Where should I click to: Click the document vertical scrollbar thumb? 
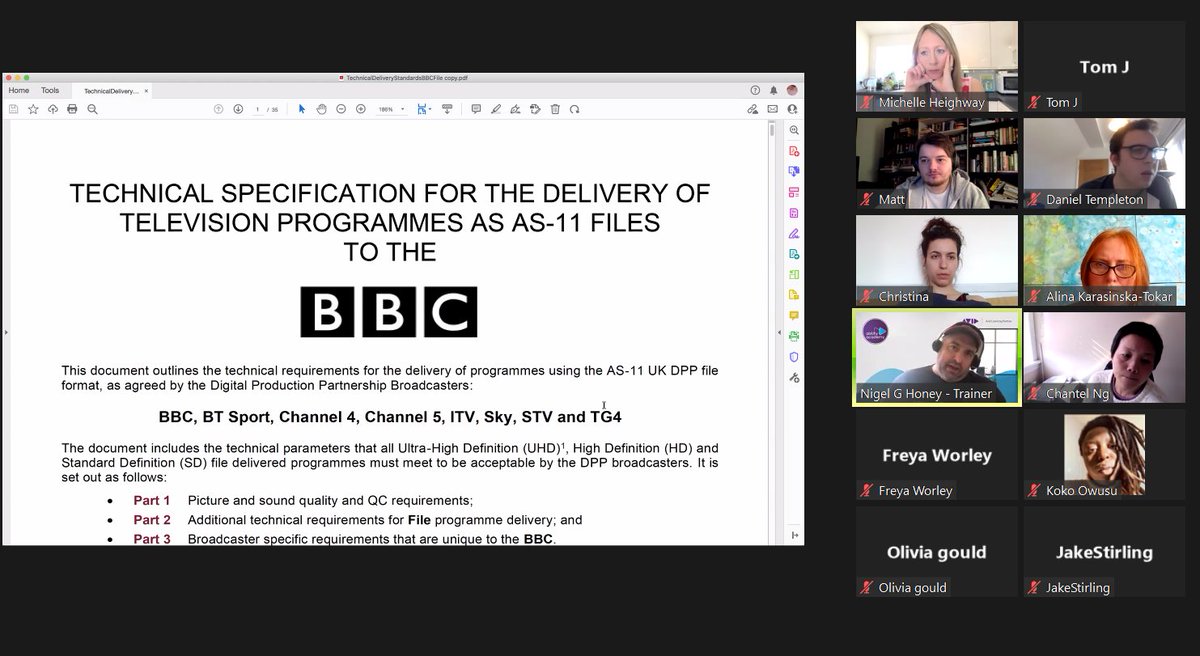pos(771,130)
